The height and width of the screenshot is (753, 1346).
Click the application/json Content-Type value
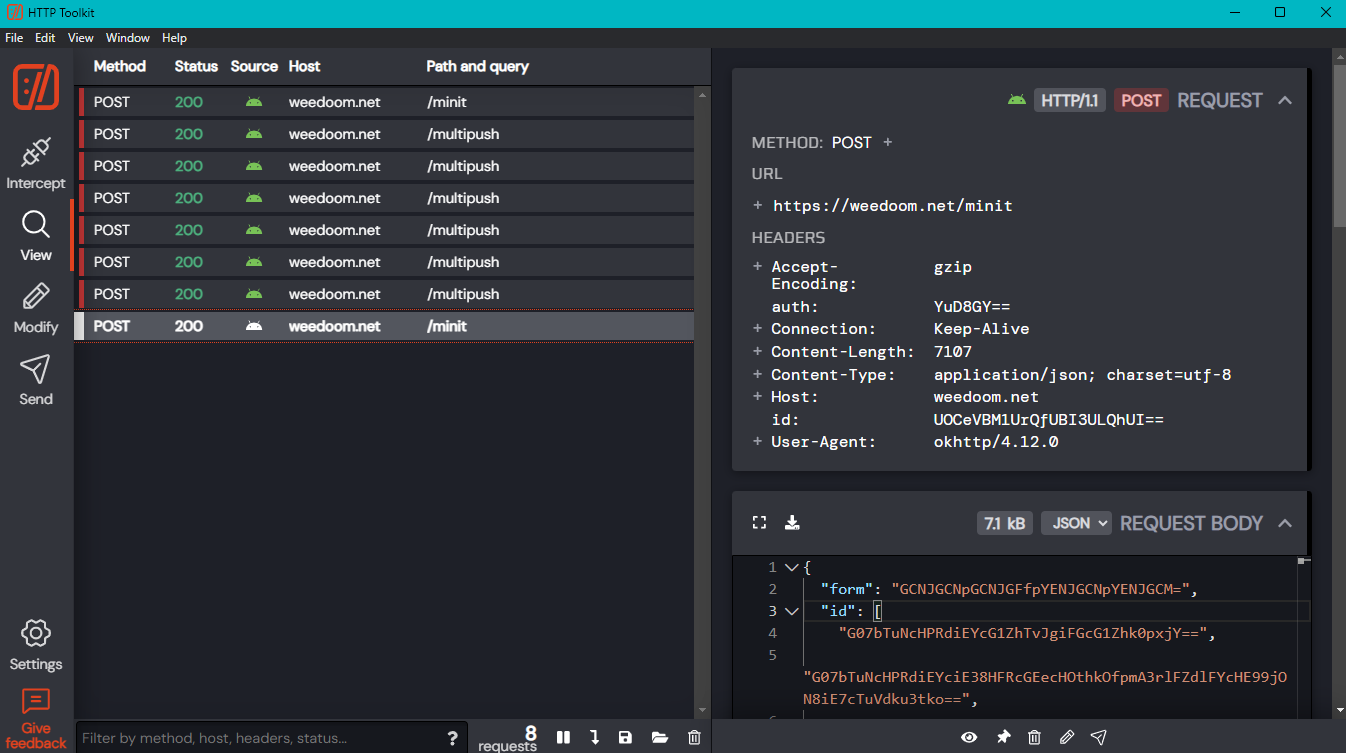[1083, 375]
